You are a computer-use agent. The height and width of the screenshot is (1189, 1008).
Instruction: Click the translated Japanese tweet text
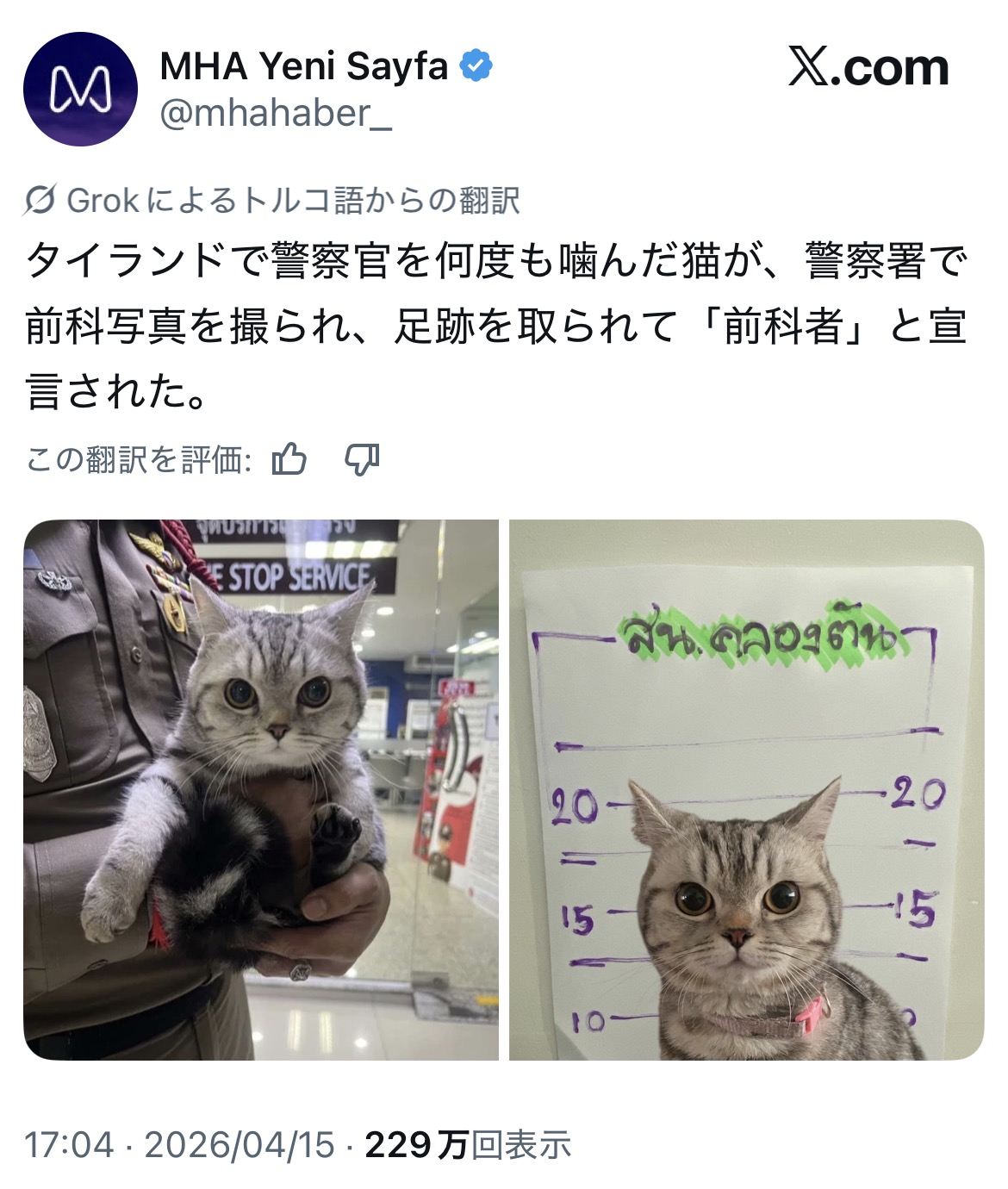[x=497, y=327]
